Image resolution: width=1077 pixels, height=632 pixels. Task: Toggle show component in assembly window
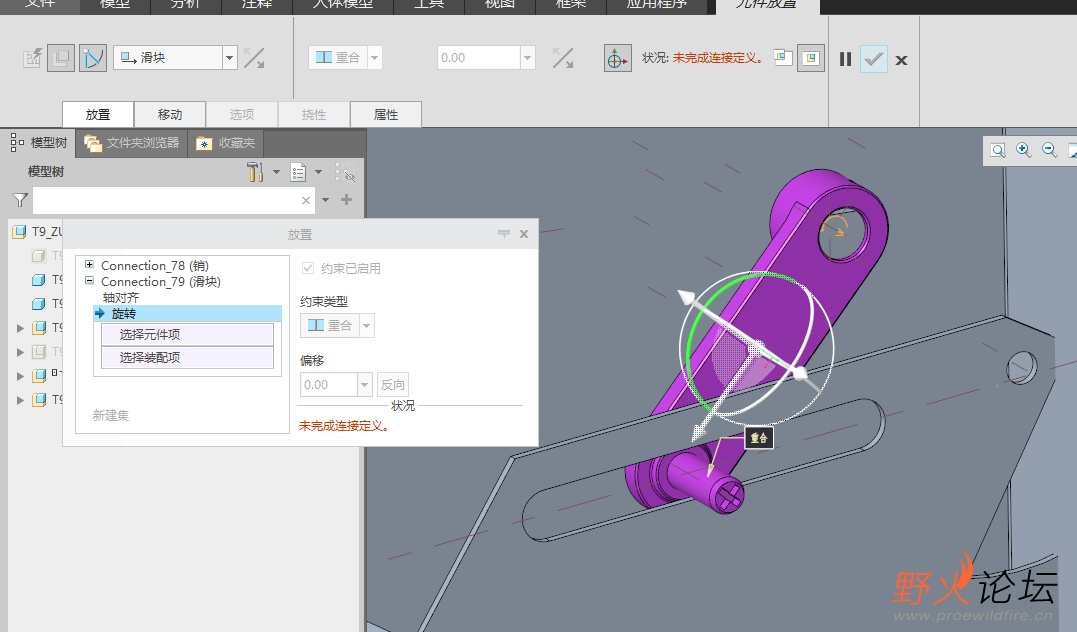coord(810,58)
